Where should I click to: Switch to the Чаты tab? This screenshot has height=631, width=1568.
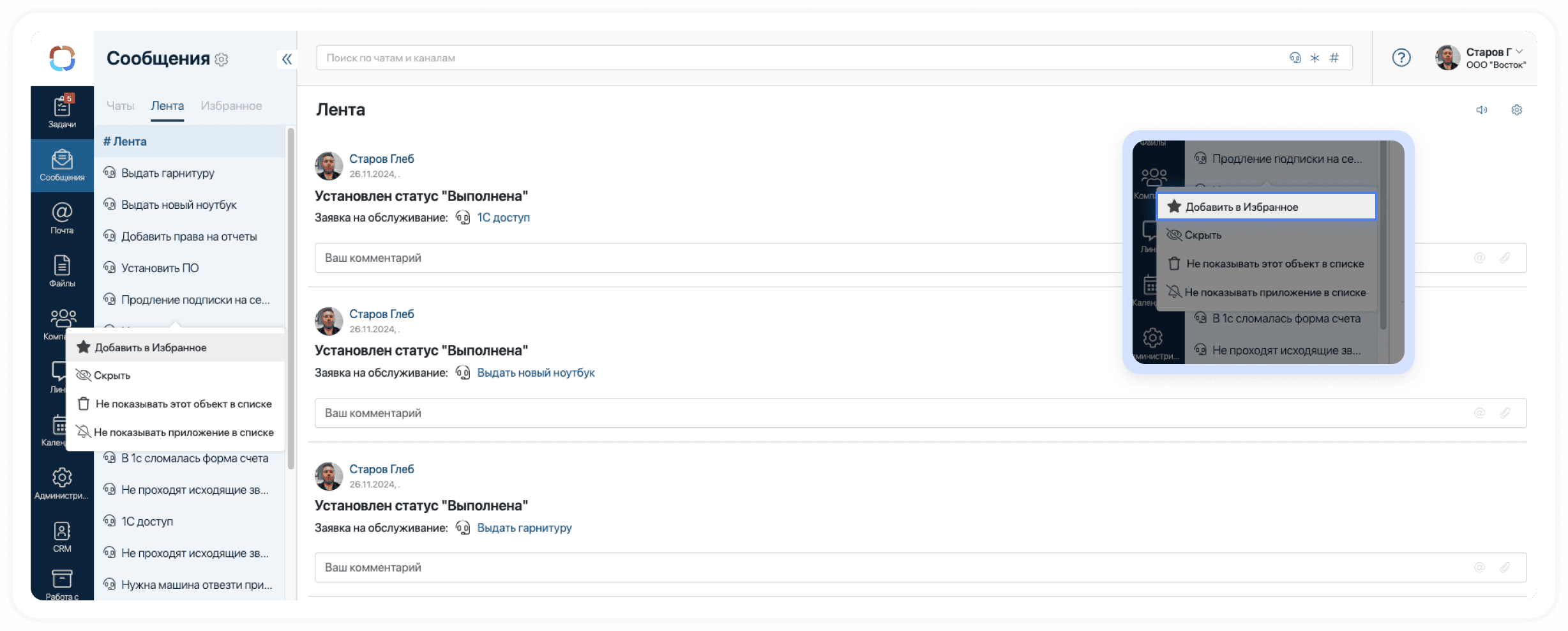(120, 106)
